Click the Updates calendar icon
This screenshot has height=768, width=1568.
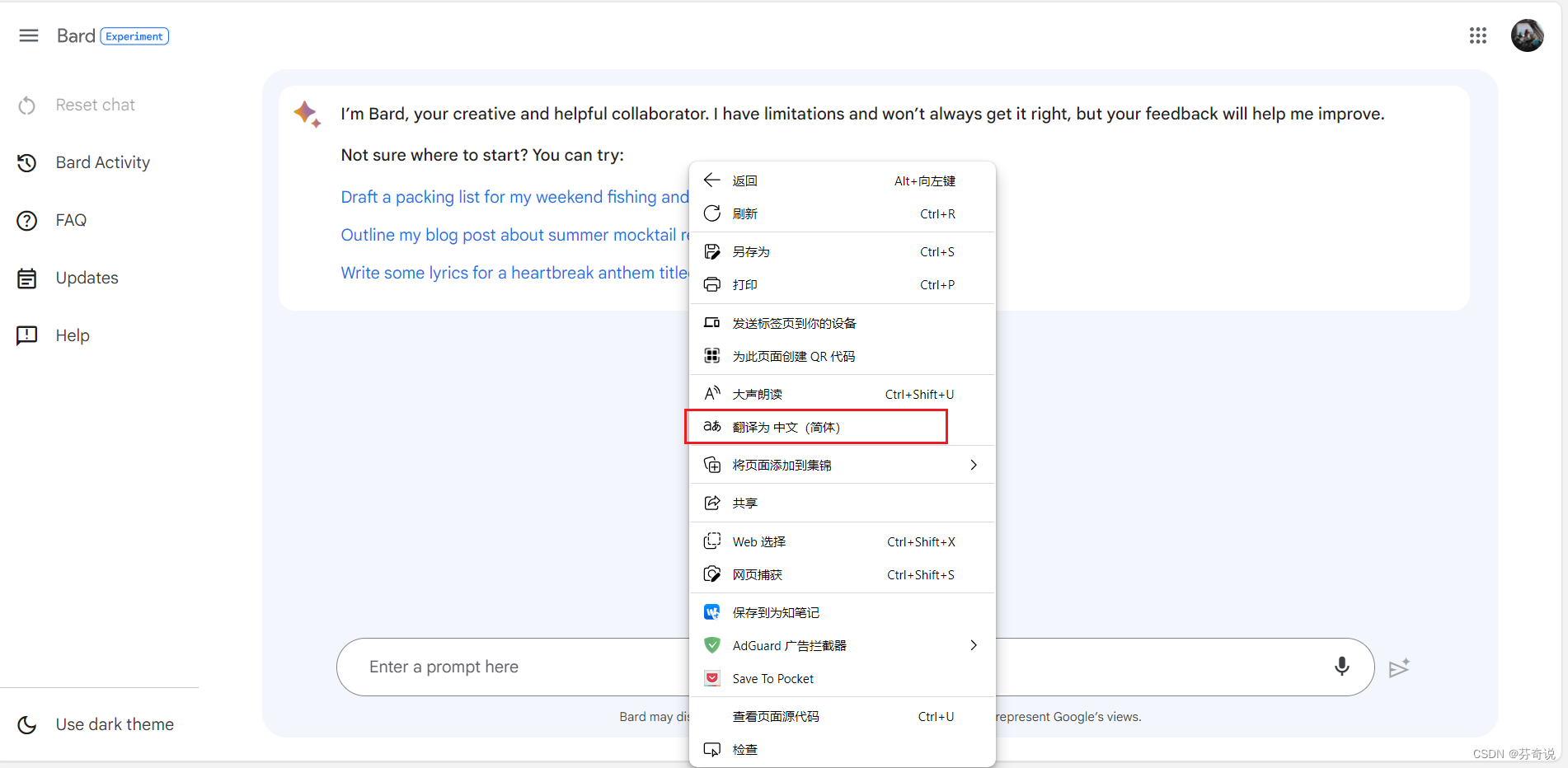point(27,279)
